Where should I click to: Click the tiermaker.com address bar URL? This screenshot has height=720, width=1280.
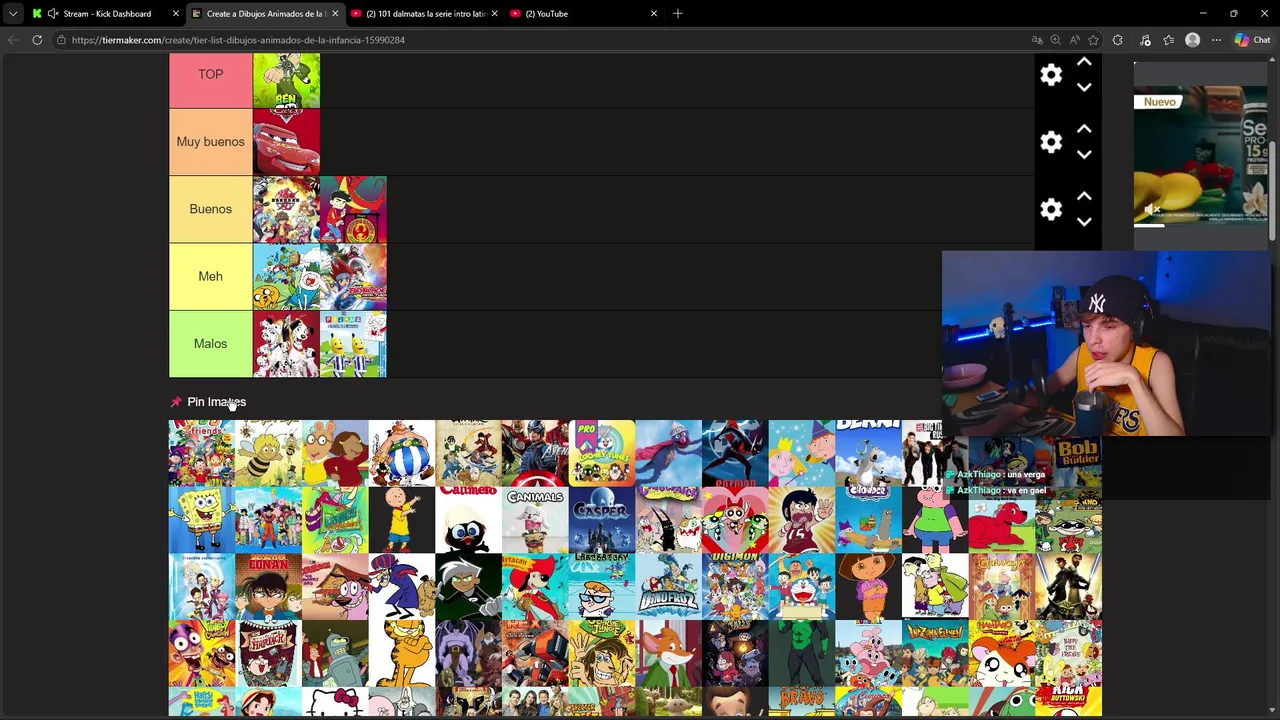coord(238,40)
